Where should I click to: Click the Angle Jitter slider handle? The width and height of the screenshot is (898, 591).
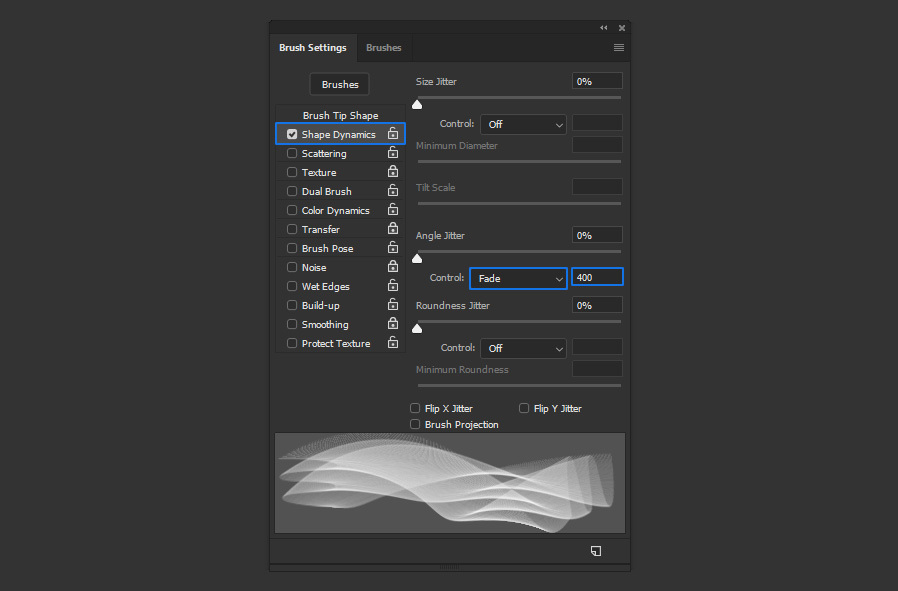(417, 258)
